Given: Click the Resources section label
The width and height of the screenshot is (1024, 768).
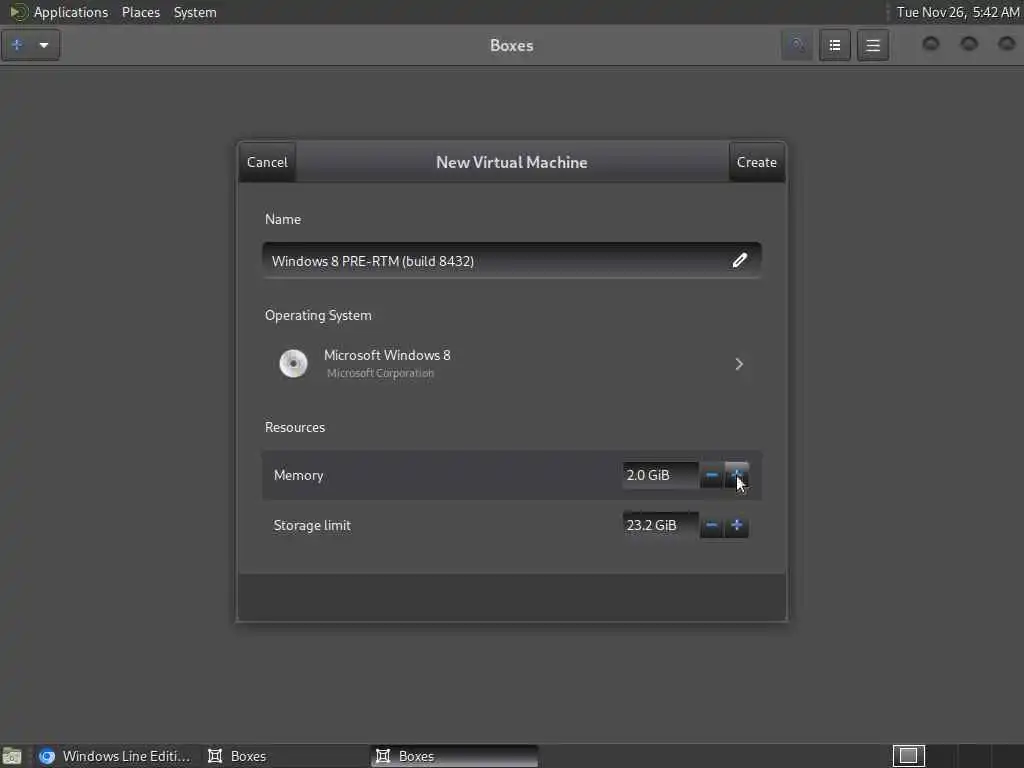Looking at the screenshot, I should (295, 427).
